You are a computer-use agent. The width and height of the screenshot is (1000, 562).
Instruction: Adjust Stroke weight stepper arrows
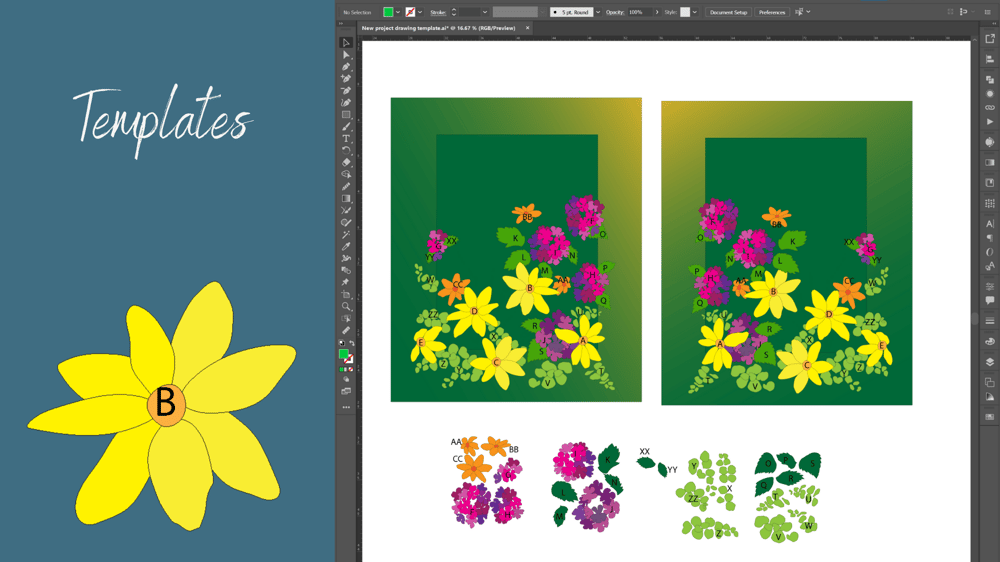(x=453, y=12)
